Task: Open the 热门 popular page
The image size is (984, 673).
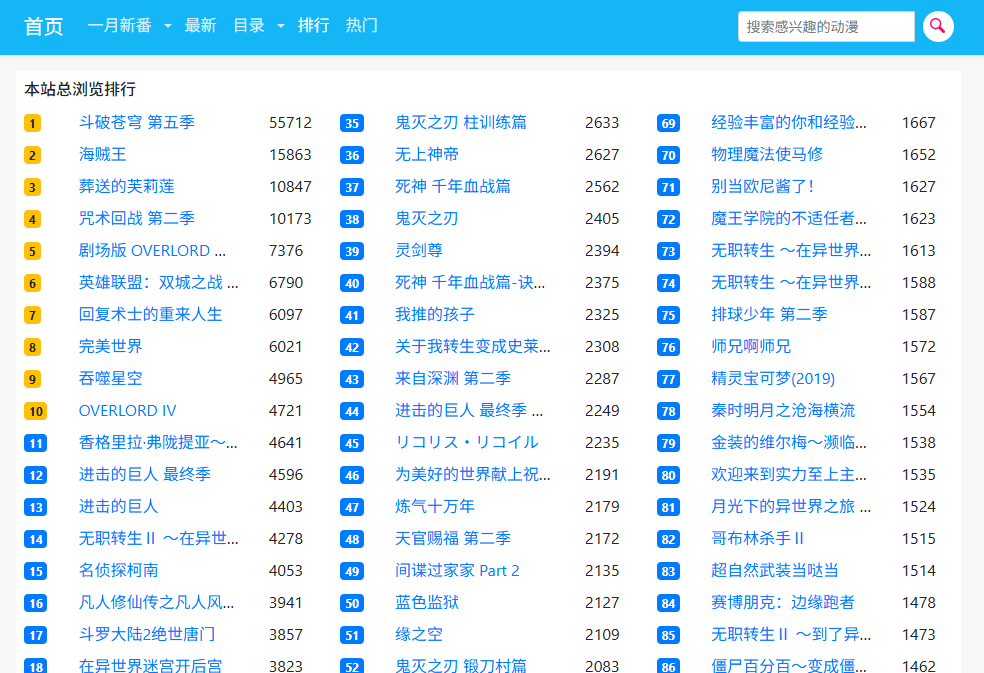Action: [361, 26]
